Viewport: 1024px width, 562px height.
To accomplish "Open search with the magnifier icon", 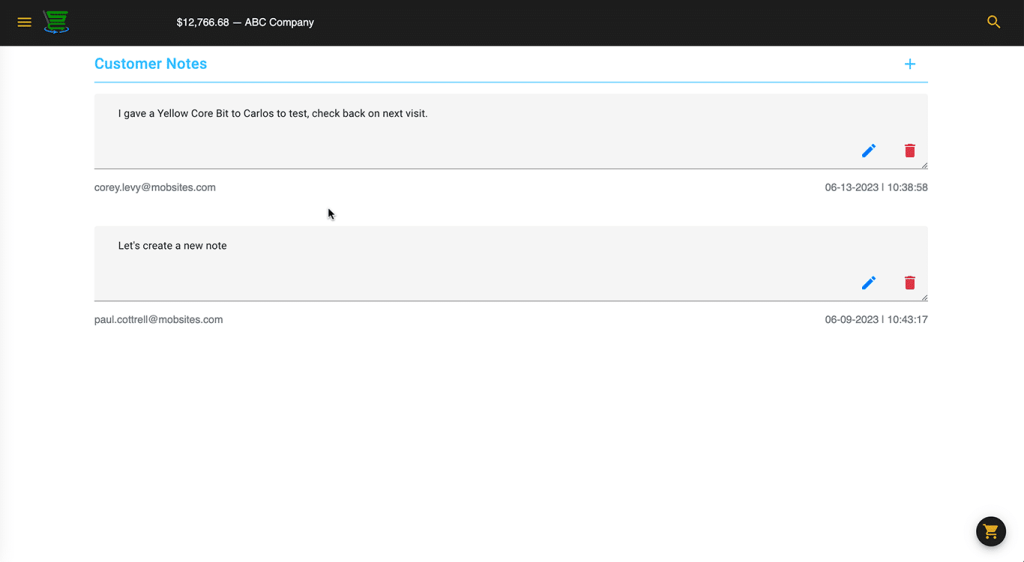I will point(993,22).
